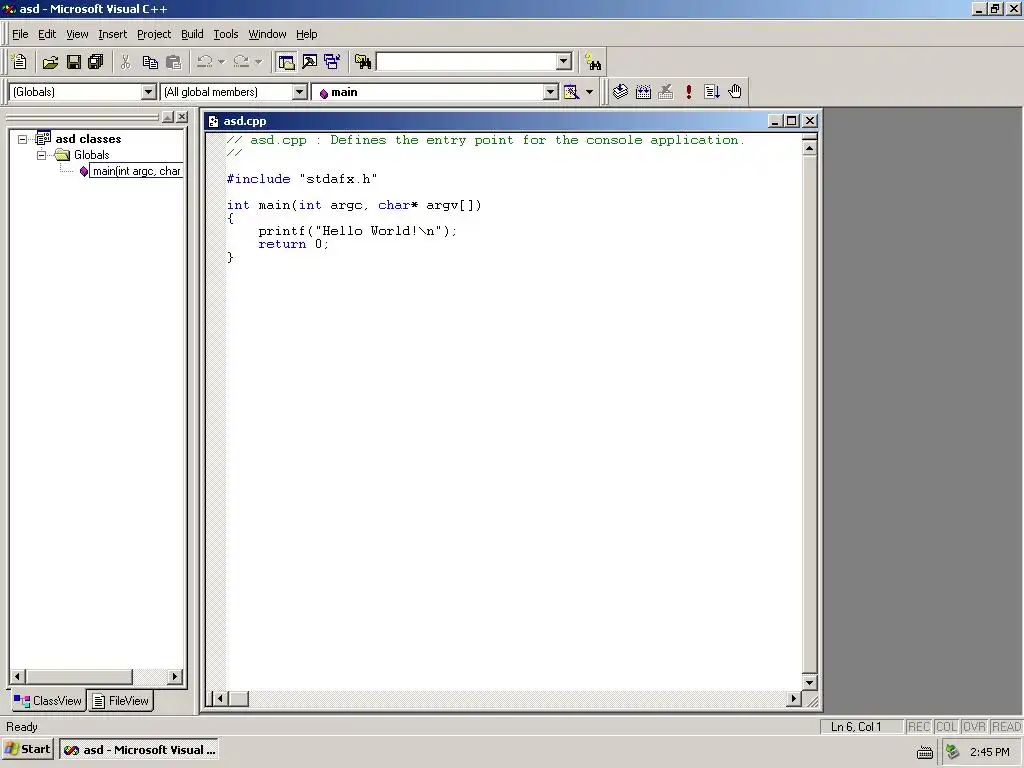Click the Stop Build icon
1024x768 pixels.
coord(666,91)
